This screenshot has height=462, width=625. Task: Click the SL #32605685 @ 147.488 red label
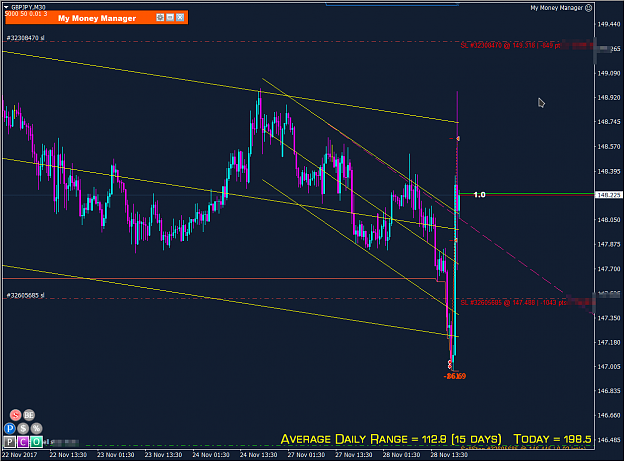click(x=513, y=303)
